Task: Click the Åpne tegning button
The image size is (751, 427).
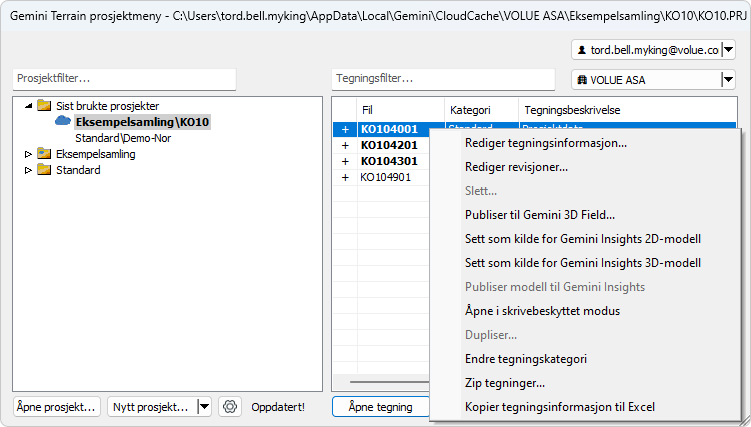Action: [x=380, y=407]
